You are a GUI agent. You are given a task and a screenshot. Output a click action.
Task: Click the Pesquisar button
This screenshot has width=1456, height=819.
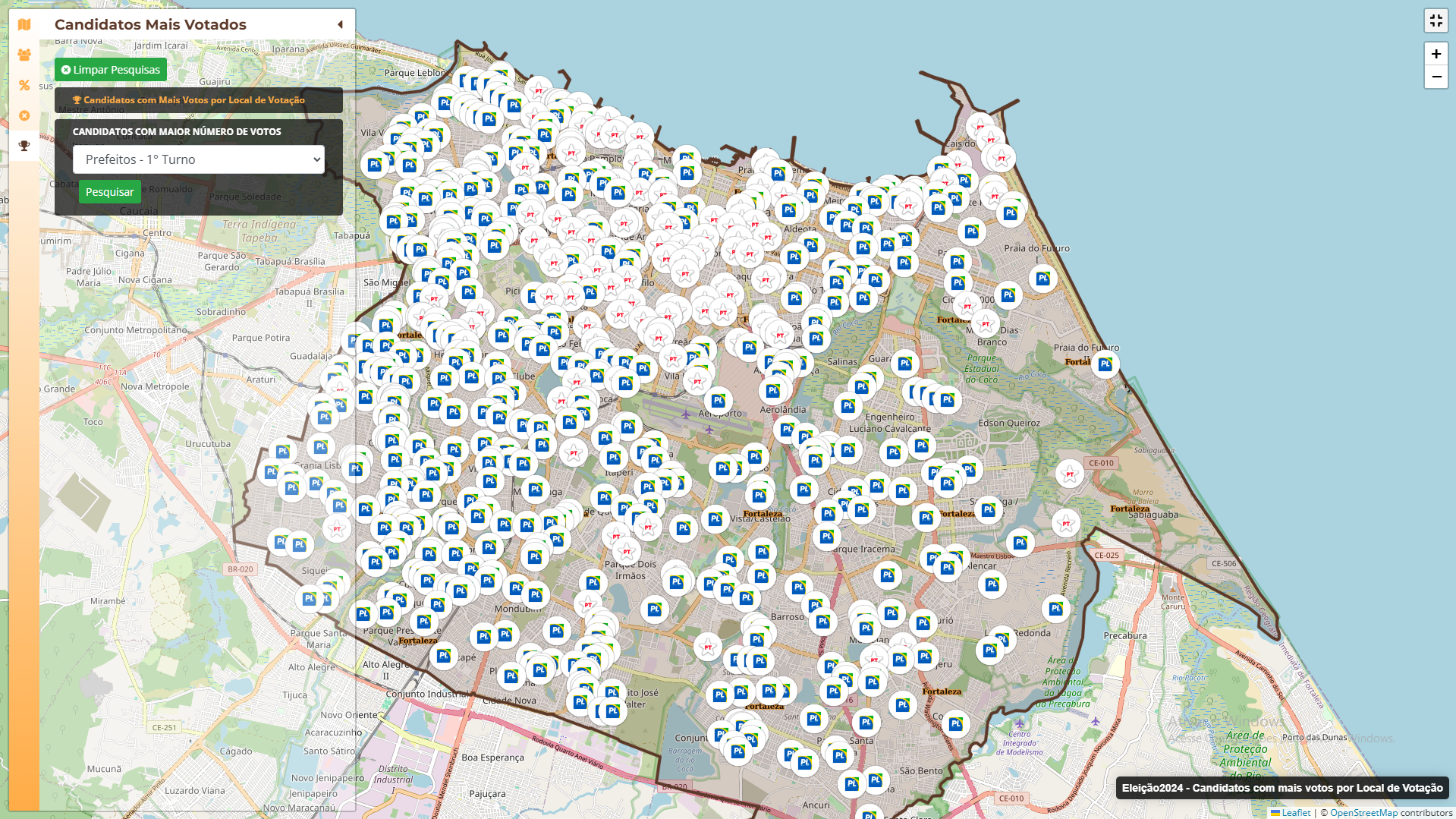tap(109, 192)
